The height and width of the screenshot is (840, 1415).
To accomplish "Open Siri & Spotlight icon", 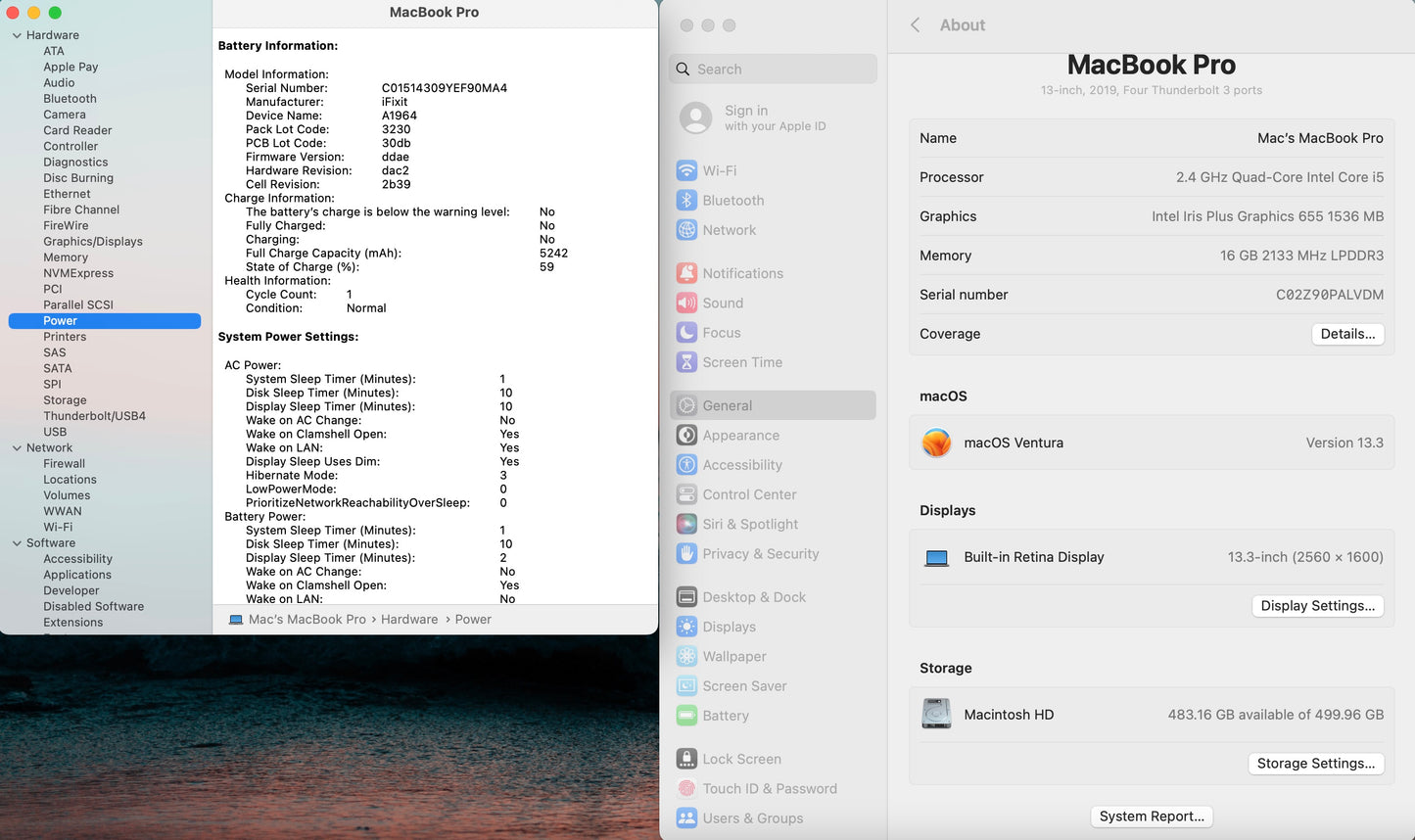I will pyautogui.click(x=686, y=525).
